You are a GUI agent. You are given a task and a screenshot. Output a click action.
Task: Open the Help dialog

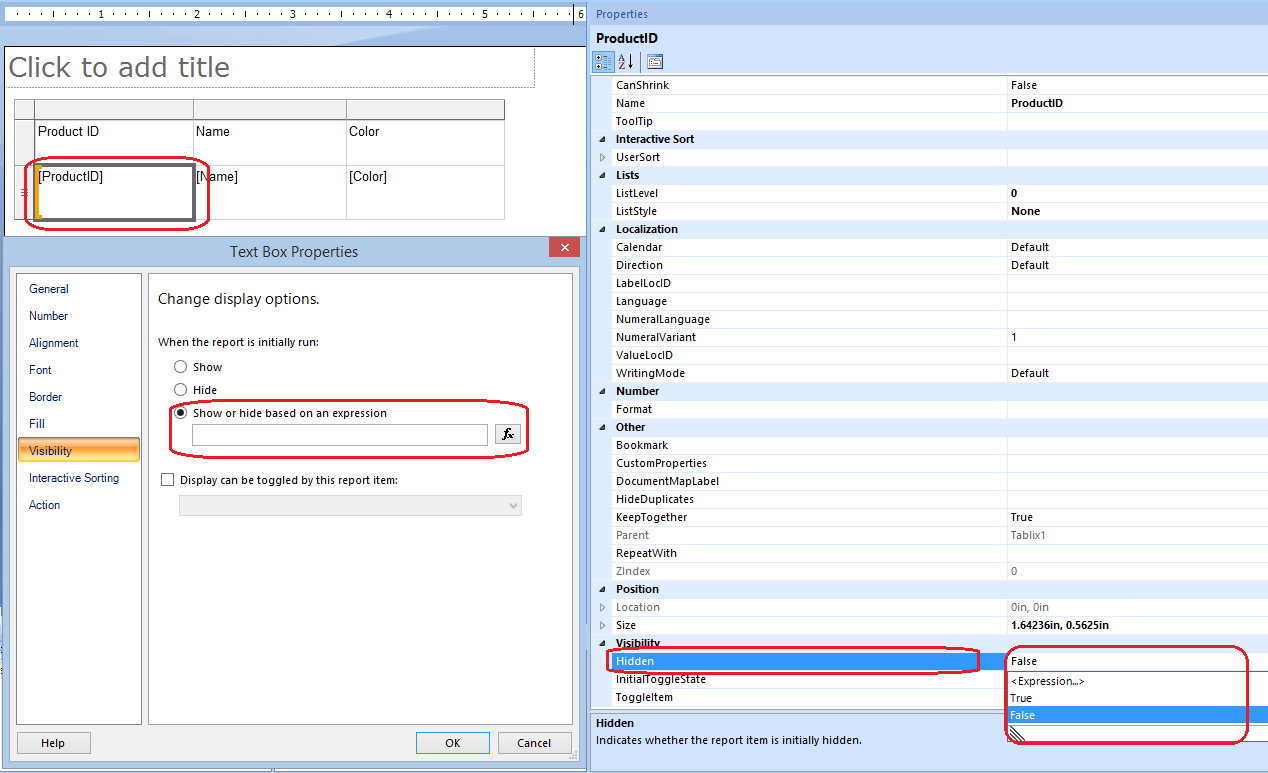53,743
